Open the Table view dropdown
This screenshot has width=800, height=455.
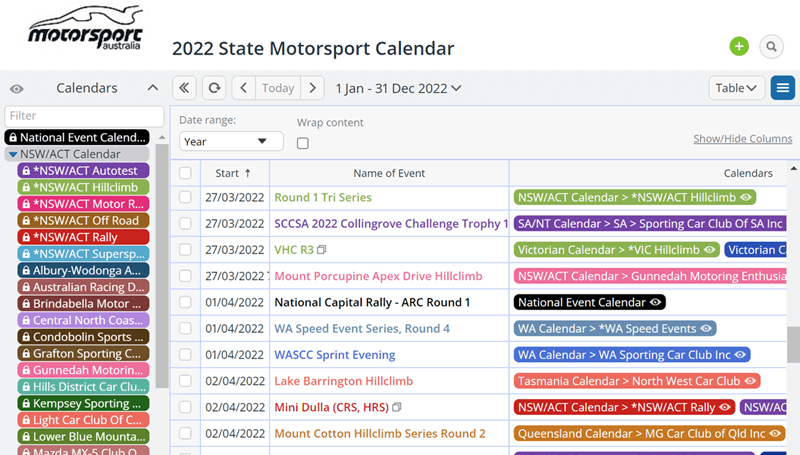[737, 88]
